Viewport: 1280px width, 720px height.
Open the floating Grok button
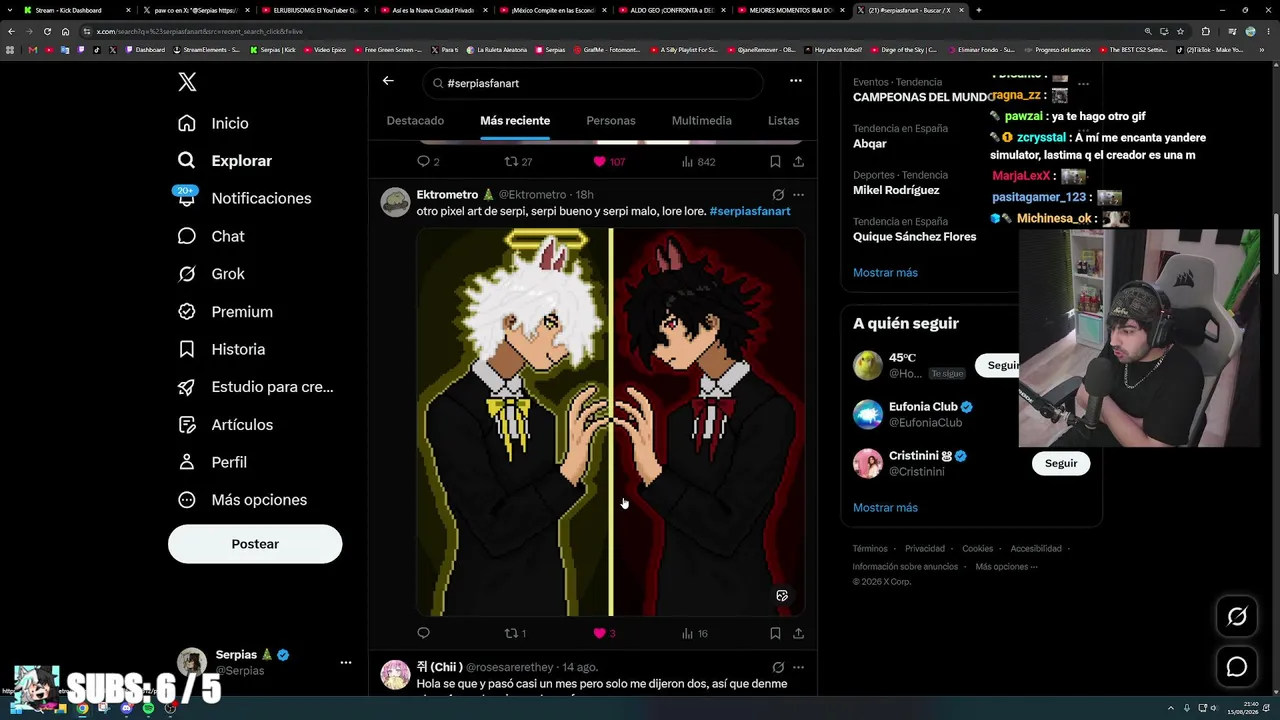(1237, 617)
